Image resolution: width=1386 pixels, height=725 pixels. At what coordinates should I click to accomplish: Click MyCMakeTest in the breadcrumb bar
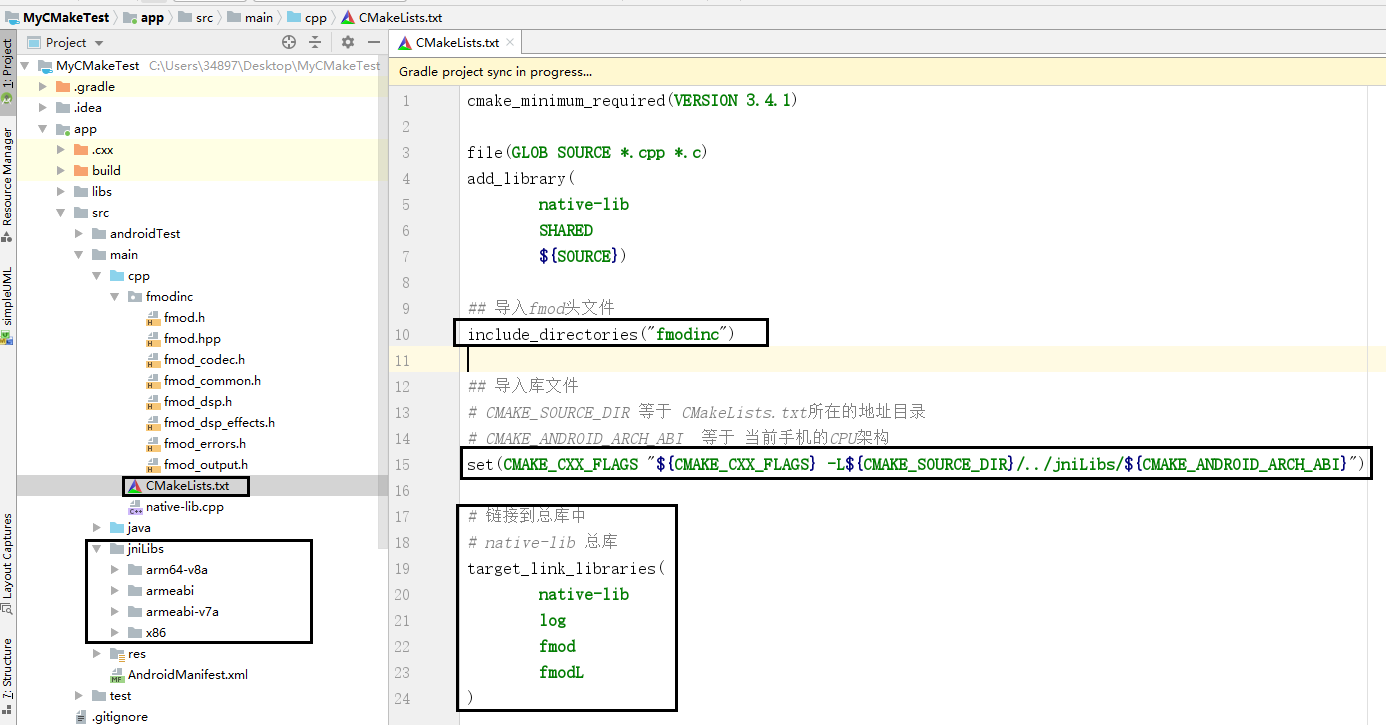58,17
